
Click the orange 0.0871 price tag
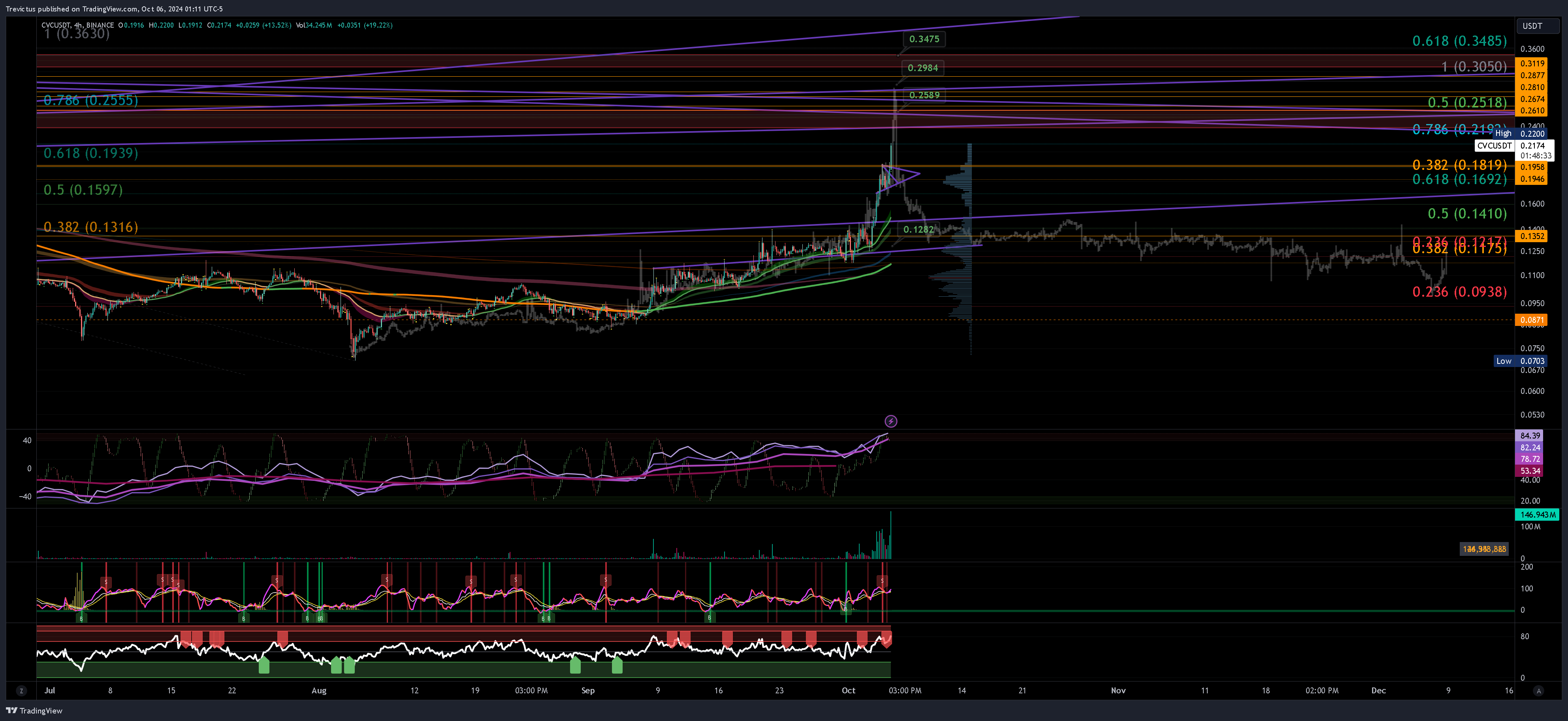click(1531, 320)
